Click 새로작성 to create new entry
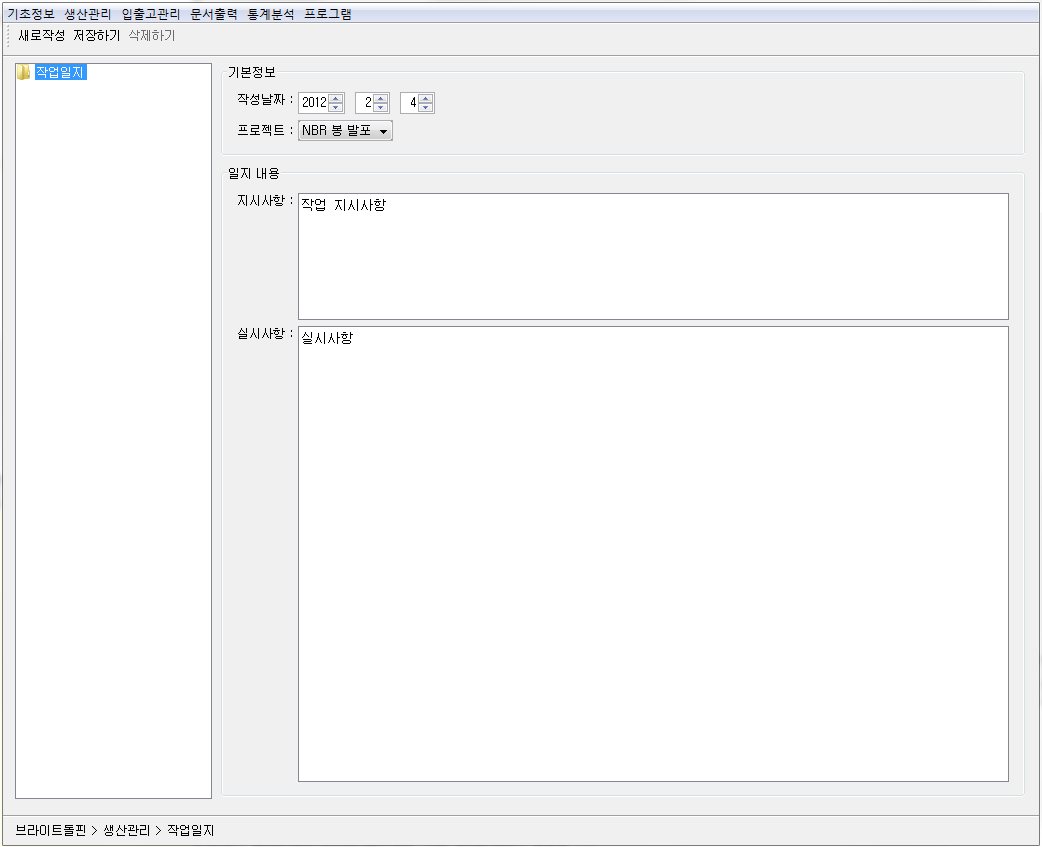The width and height of the screenshot is (1042, 847). [42, 35]
